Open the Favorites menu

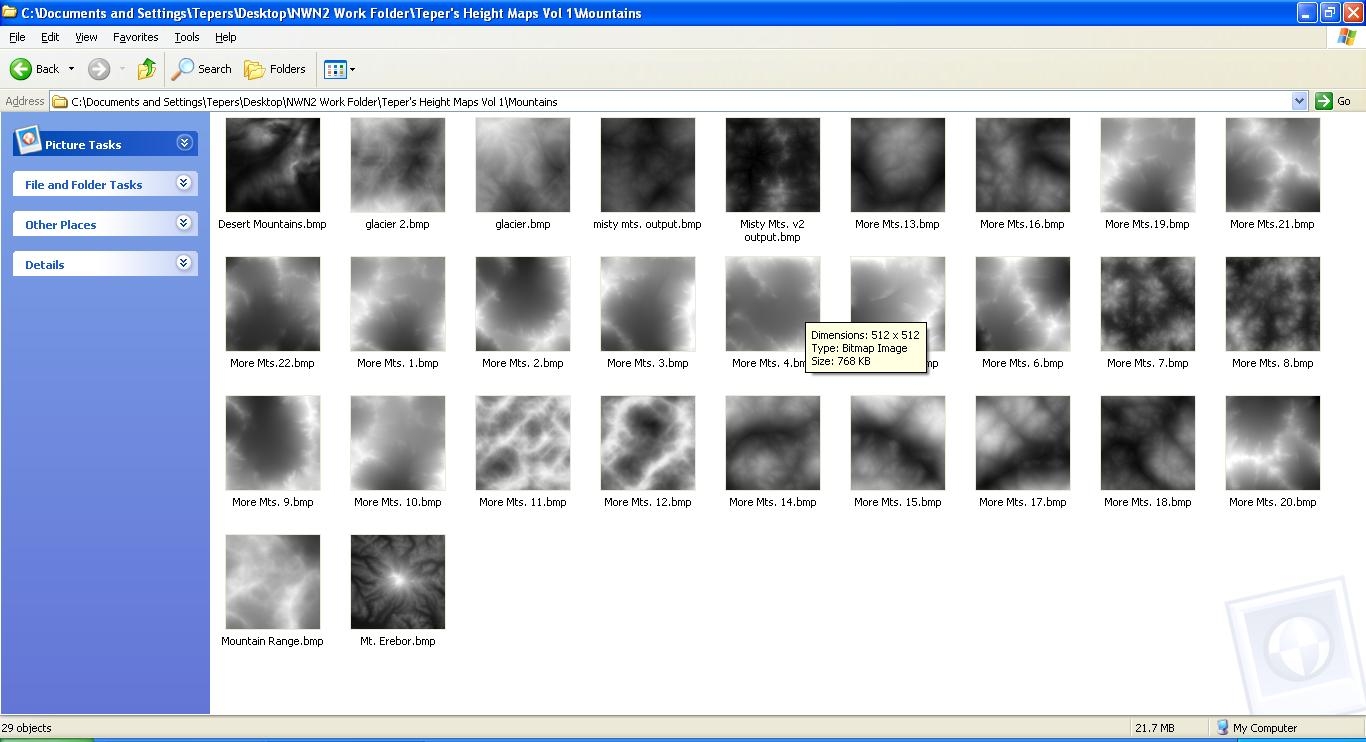coord(135,37)
